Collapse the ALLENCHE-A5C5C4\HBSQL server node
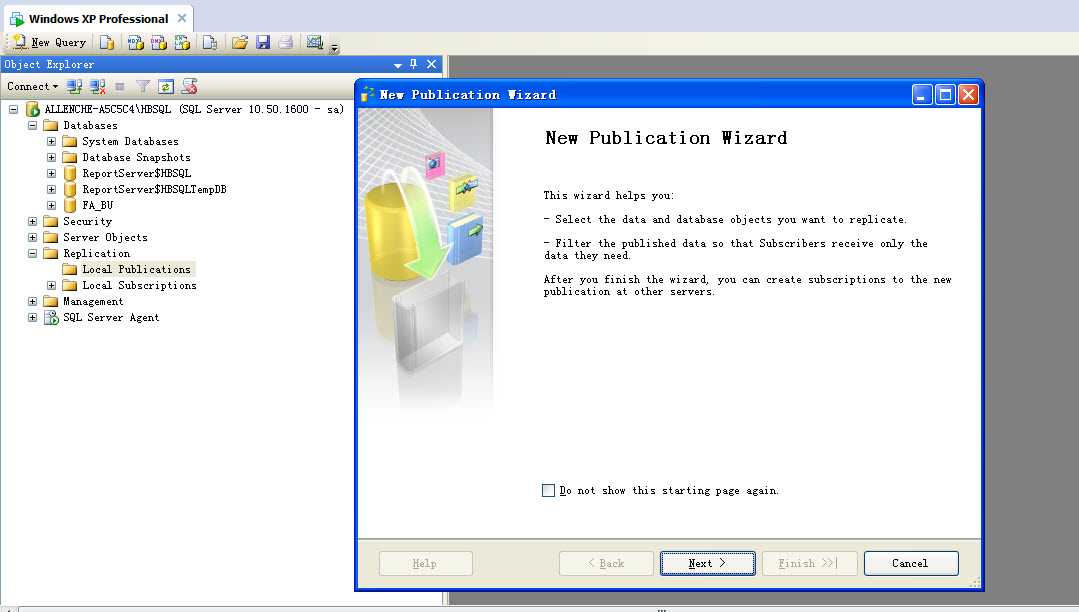 click(x=13, y=109)
